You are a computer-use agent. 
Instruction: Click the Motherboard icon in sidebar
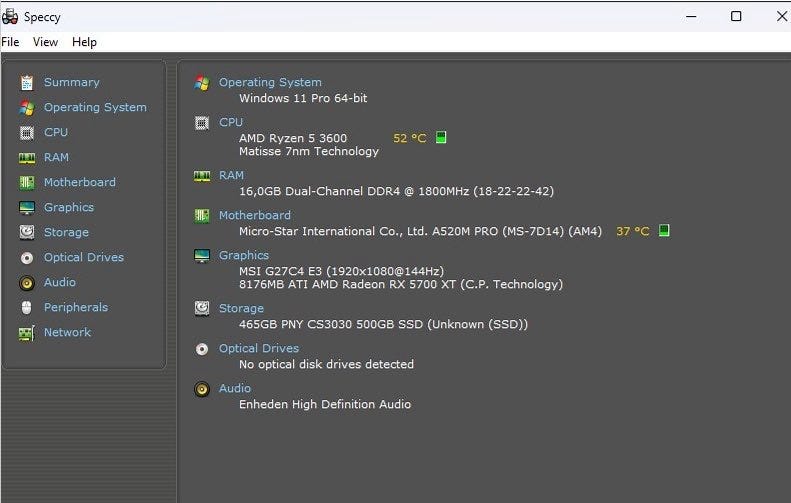click(x=27, y=183)
